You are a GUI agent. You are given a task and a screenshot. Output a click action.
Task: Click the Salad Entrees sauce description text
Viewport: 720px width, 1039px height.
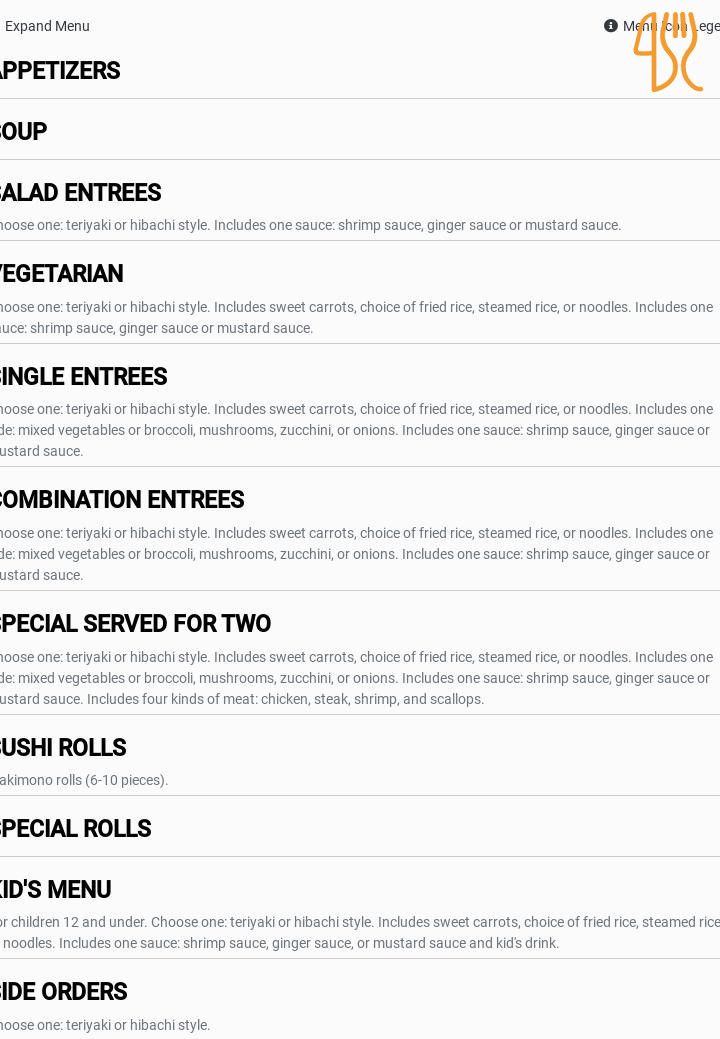(x=310, y=225)
